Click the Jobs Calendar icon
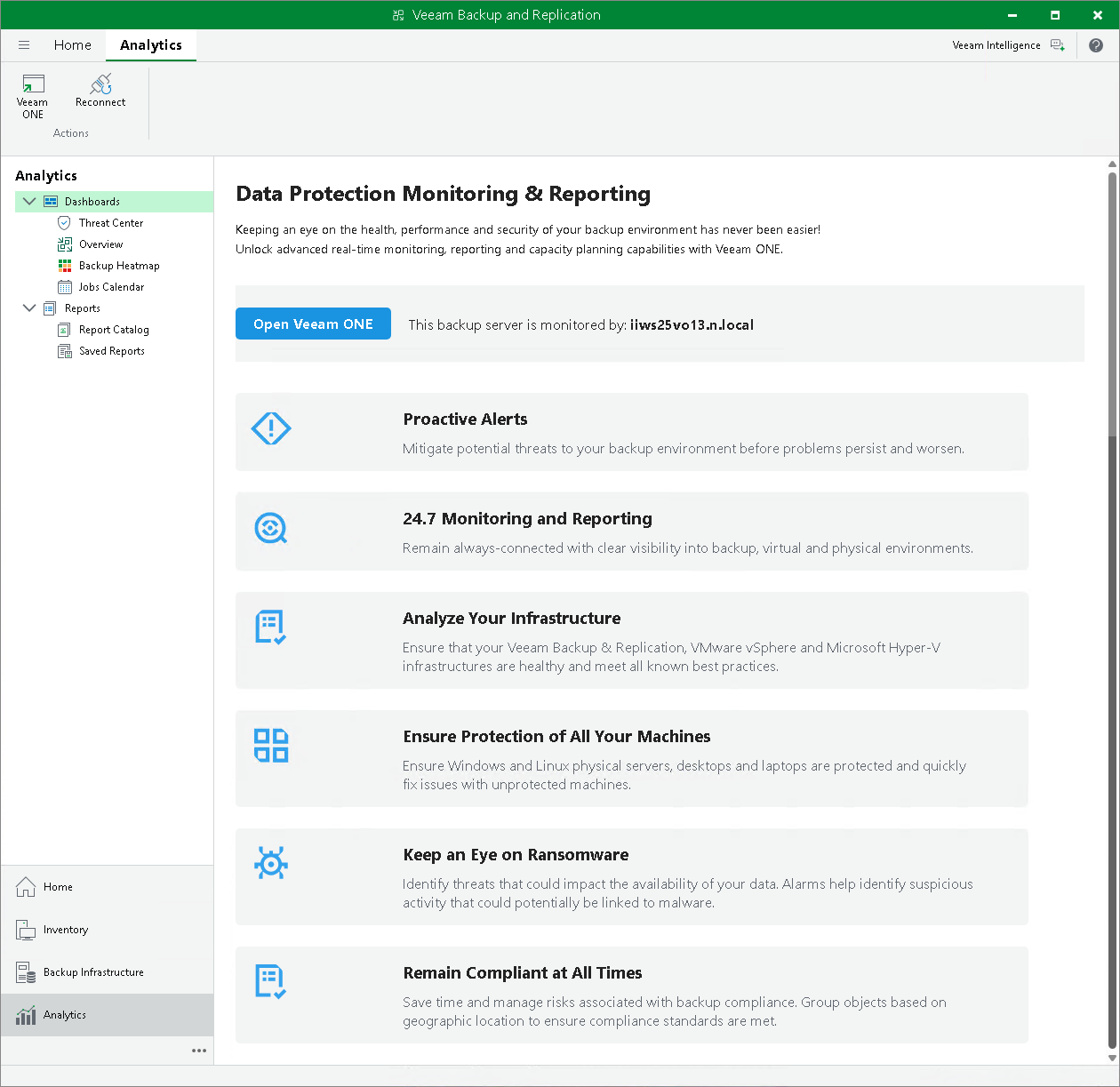The width and height of the screenshot is (1120, 1087). tap(65, 287)
